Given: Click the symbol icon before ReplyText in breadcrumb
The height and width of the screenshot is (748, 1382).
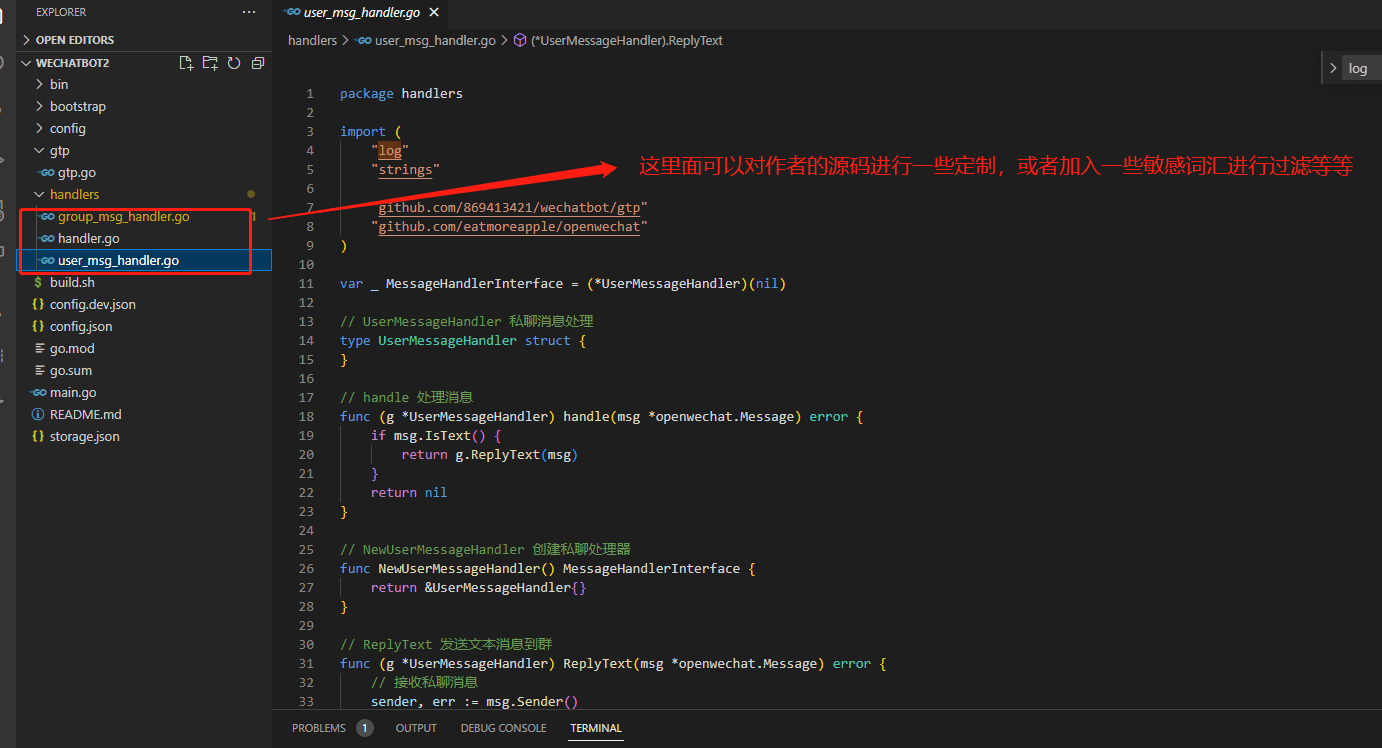Looking at the screenshot, I should click(x=519, y=41).
